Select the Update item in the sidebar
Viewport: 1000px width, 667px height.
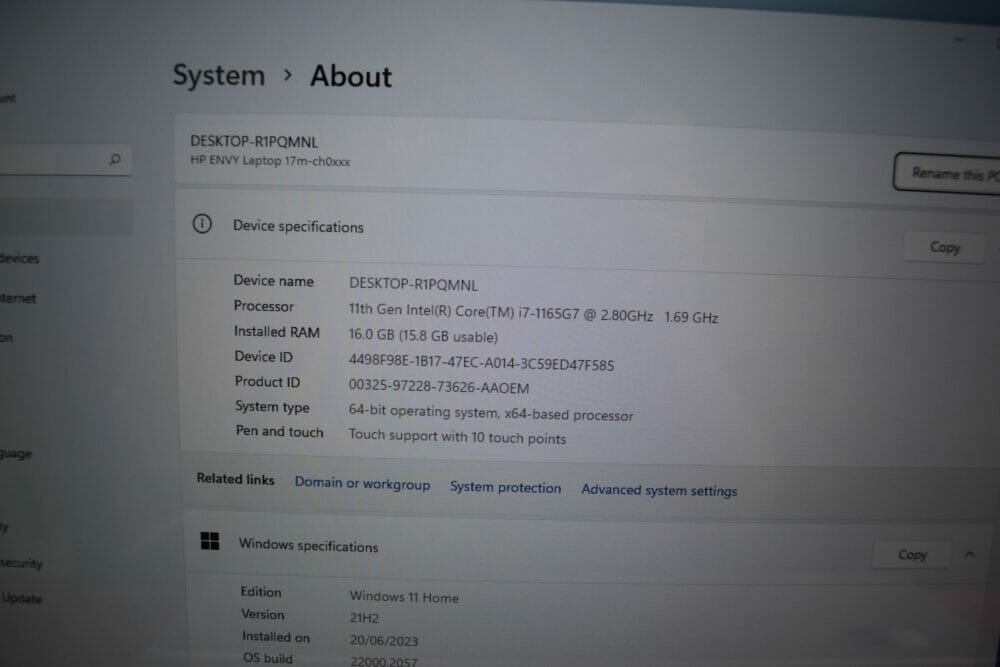22,598
